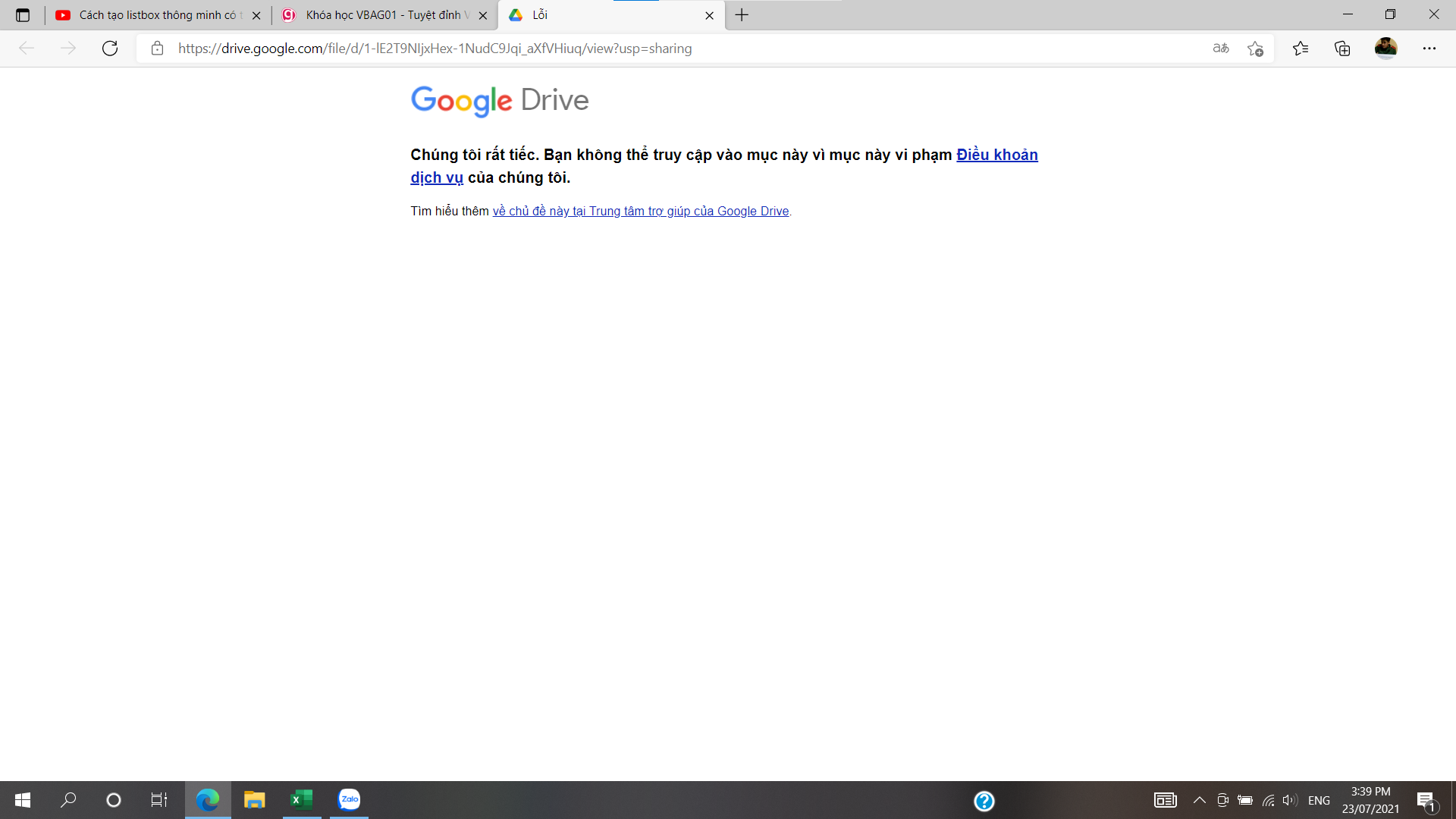Image resolution: width=1456 pixels, height=819 pixels.
Task: Open the volume control in tray
Action: click(1290, 800)
